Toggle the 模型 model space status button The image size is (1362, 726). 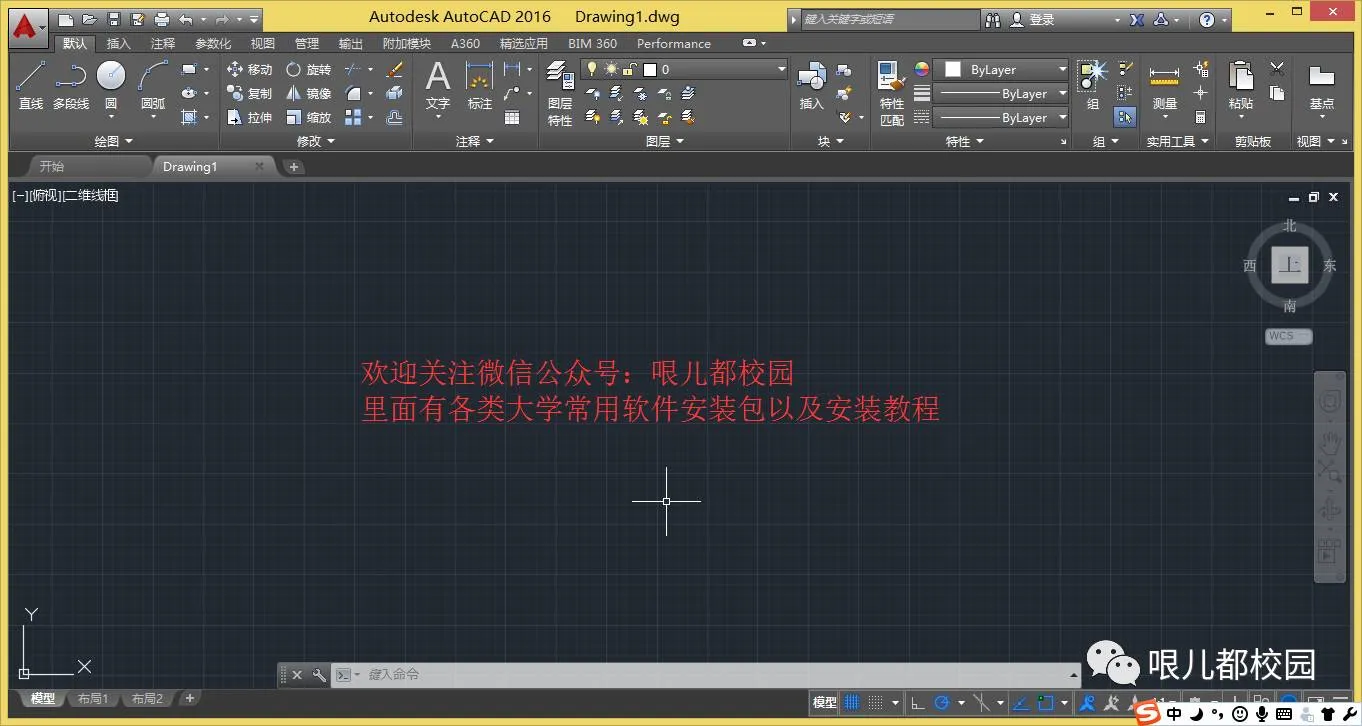[825, 703]
